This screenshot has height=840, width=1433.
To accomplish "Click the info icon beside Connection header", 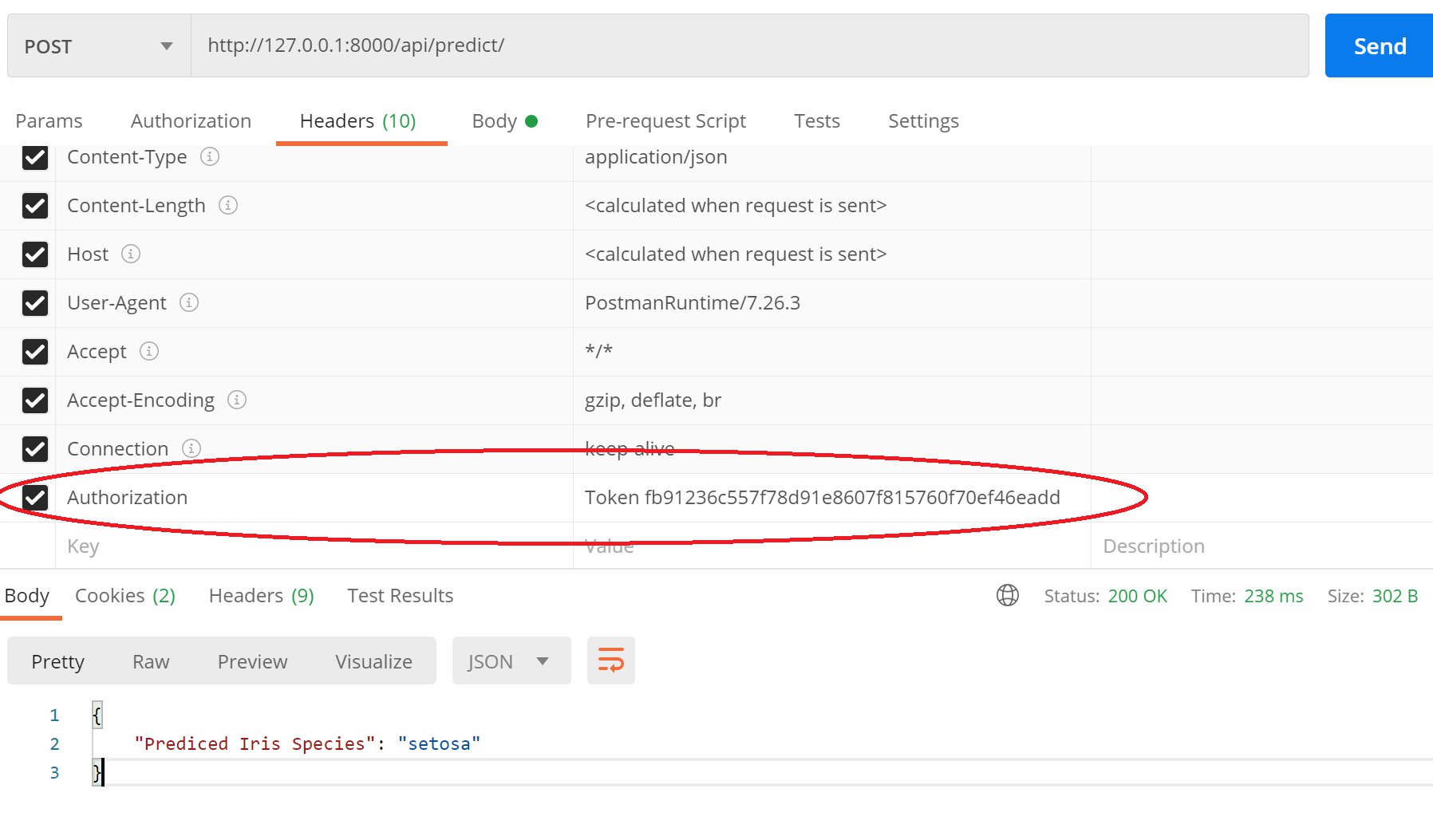I will (x=191, y=448).
